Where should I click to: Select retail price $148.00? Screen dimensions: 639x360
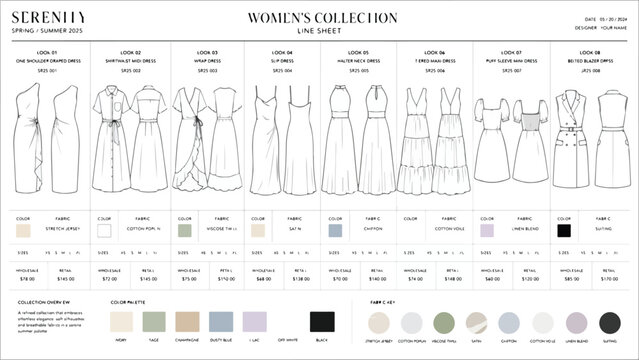[453, 279]
